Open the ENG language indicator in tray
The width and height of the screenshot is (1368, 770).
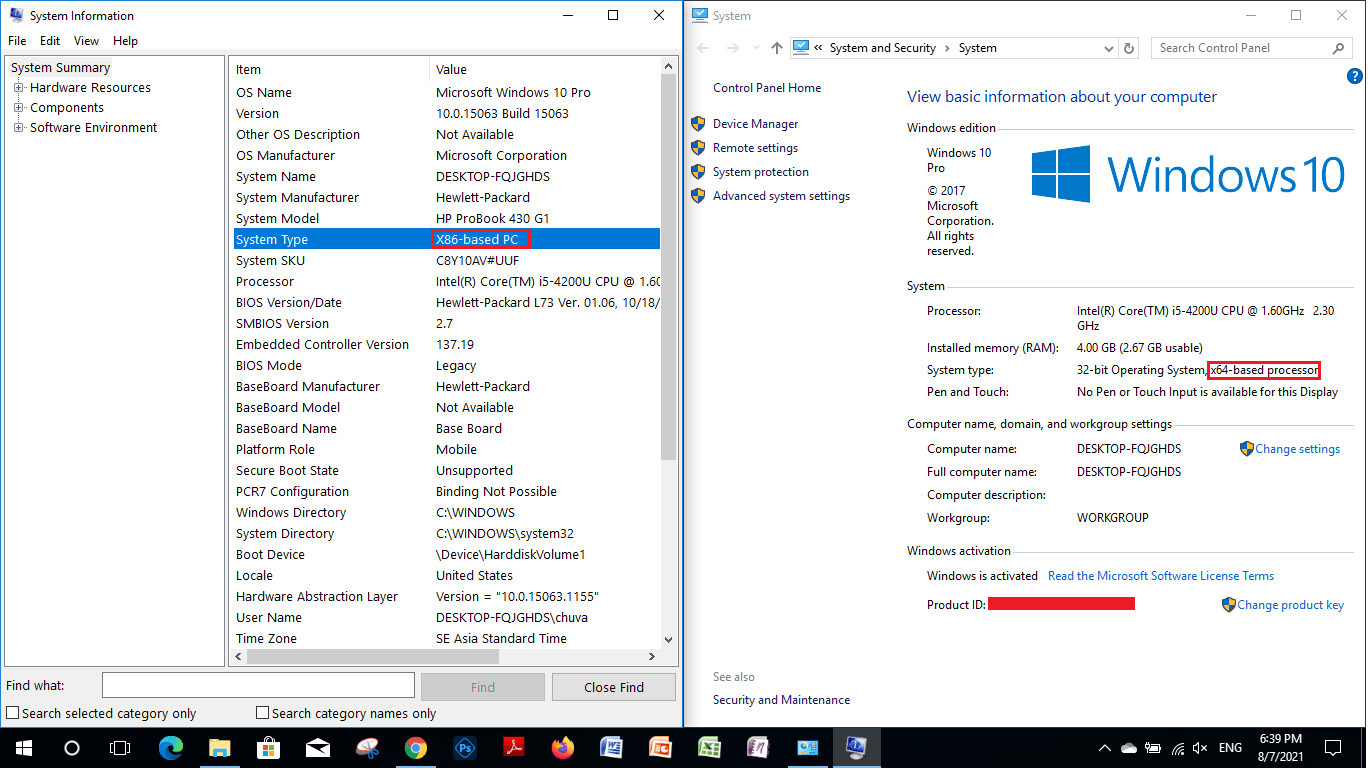coord(1229,748)
